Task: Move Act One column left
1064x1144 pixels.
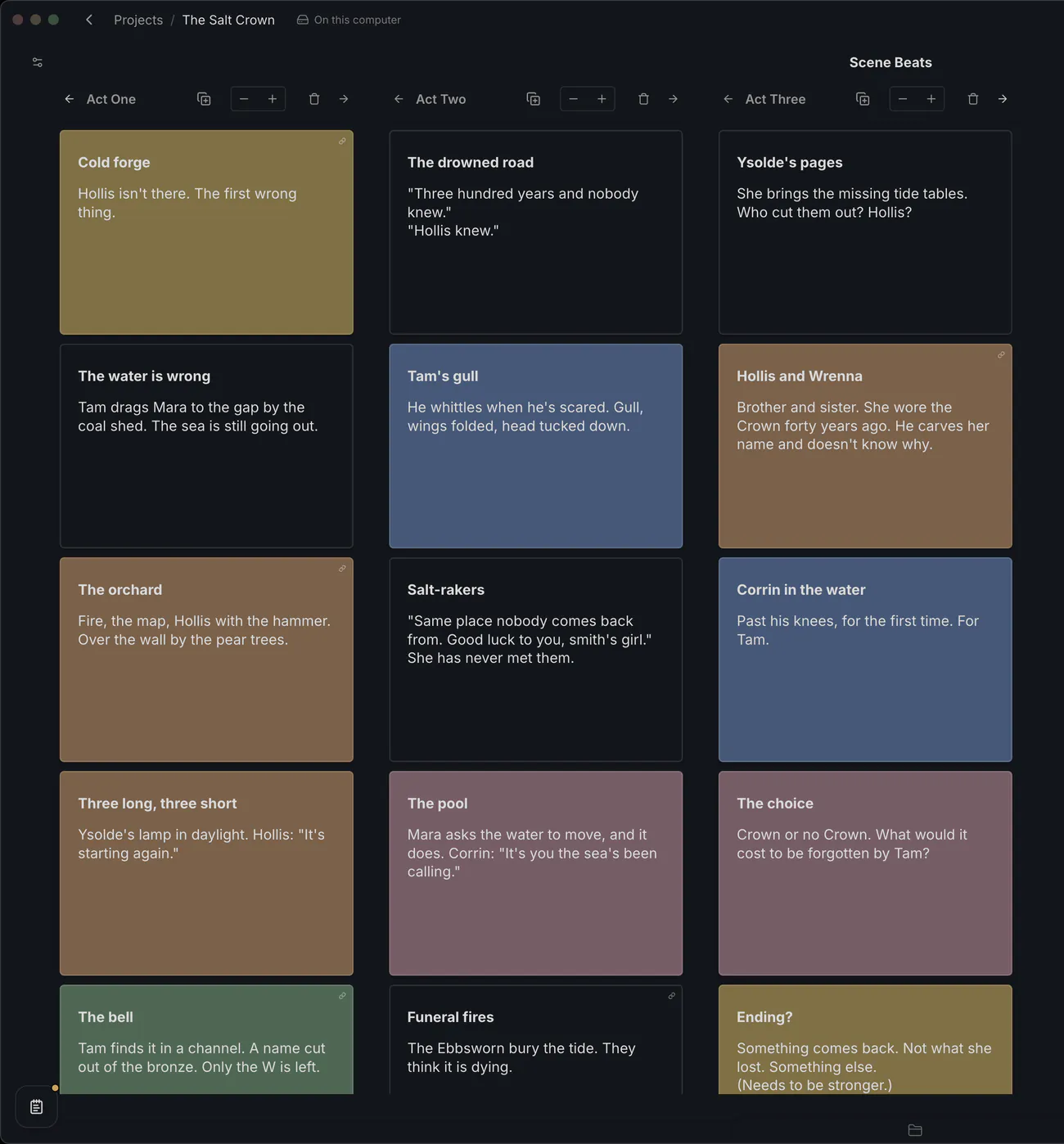Action: (70, 99)
